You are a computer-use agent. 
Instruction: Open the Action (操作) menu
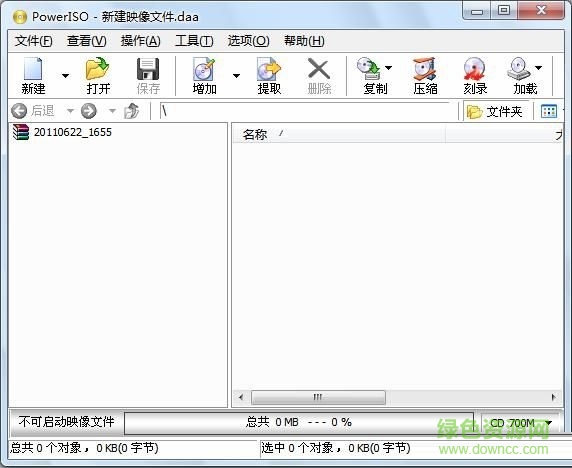coord(140,41)
